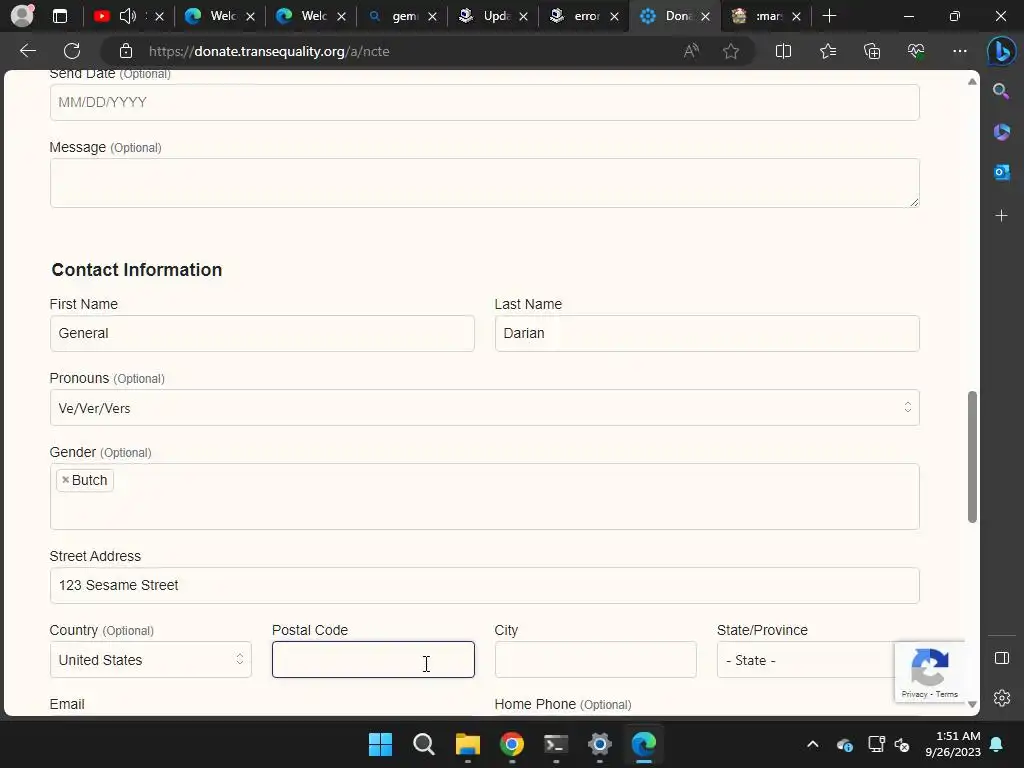
Task: Click the scrollbar down arrow
Action: [972, 704]
